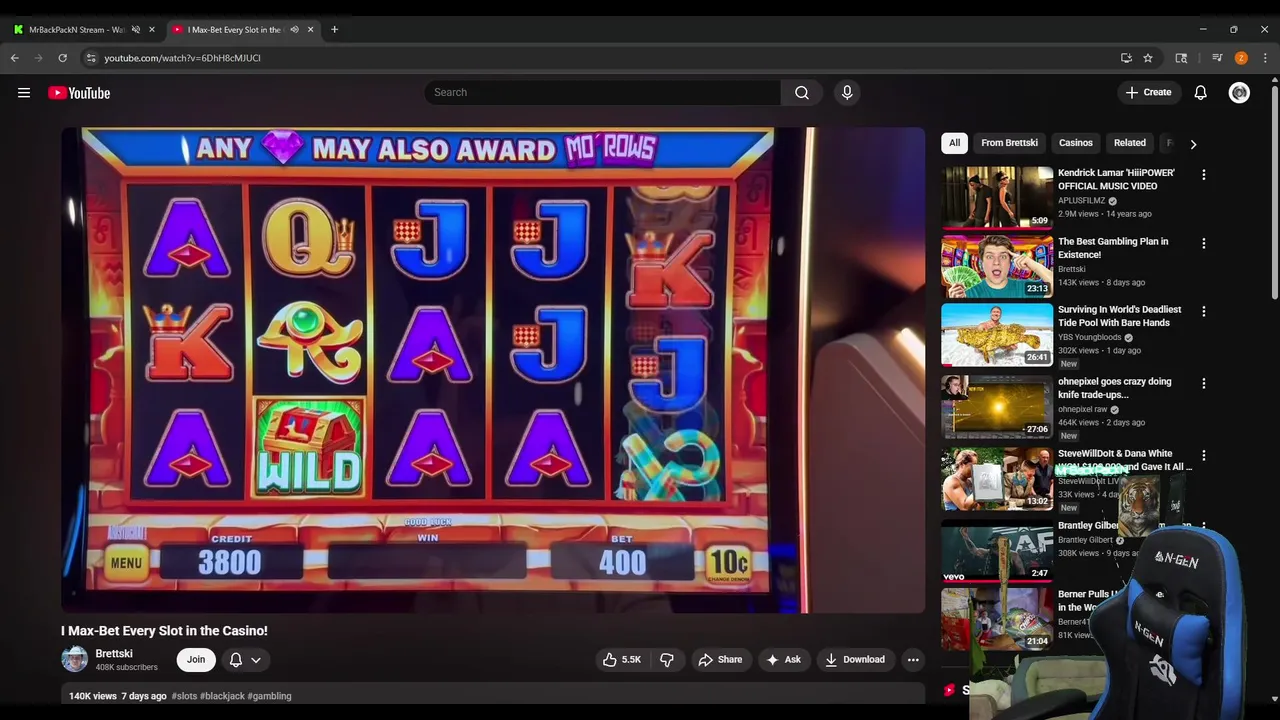Close the I Max-Bet Every Slot tab
This screenshot has height=720, width=1280.
click(x=310, y=29)
